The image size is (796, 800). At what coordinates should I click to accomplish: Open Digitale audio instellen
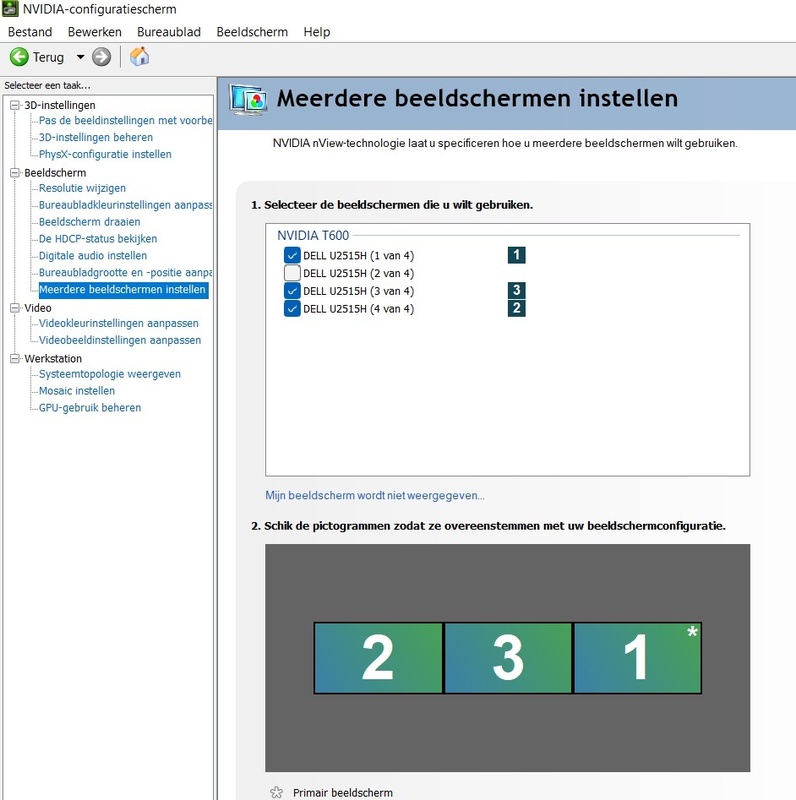click(x=93, y=255)
